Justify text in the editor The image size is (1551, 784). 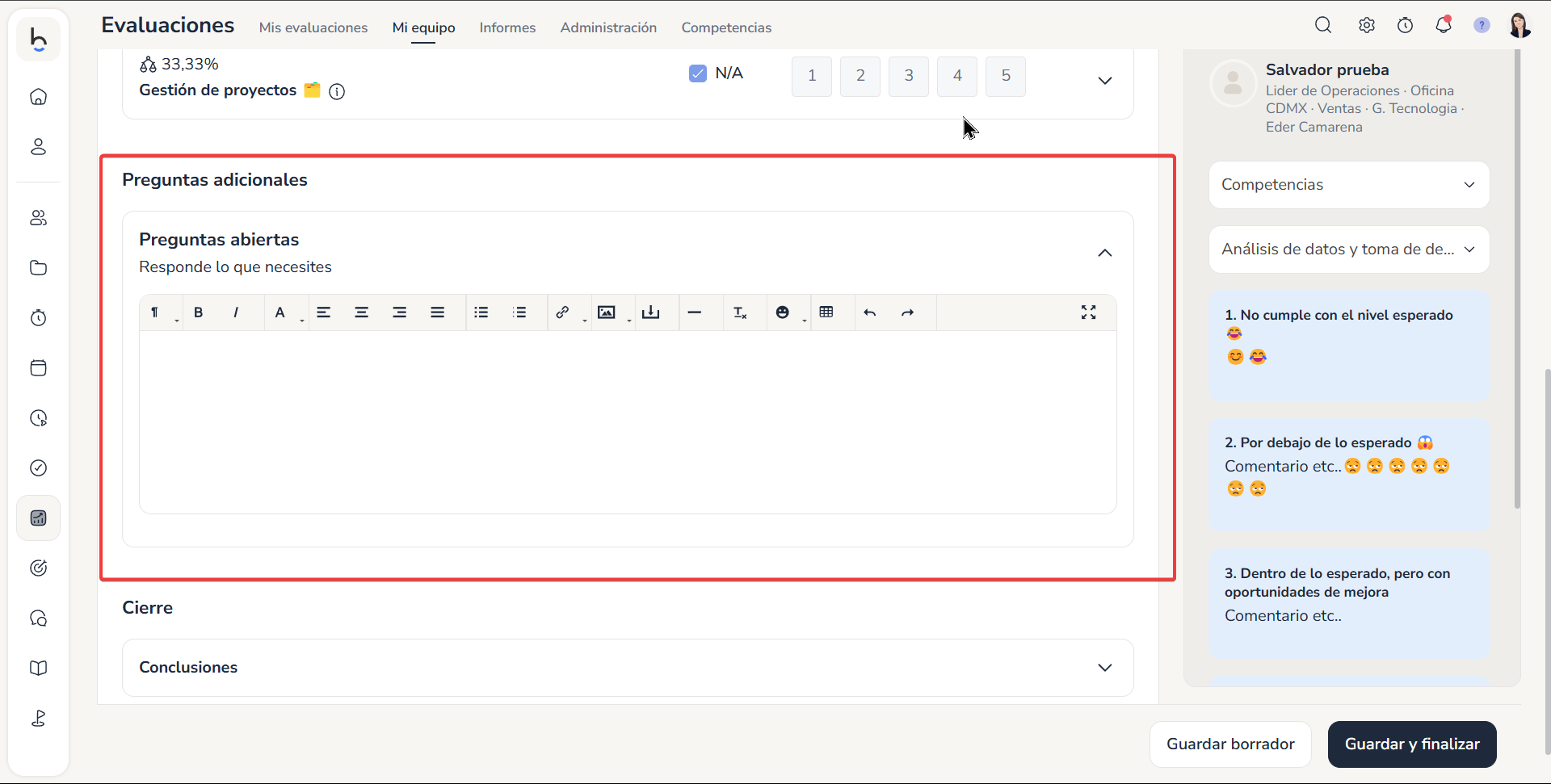438,312
